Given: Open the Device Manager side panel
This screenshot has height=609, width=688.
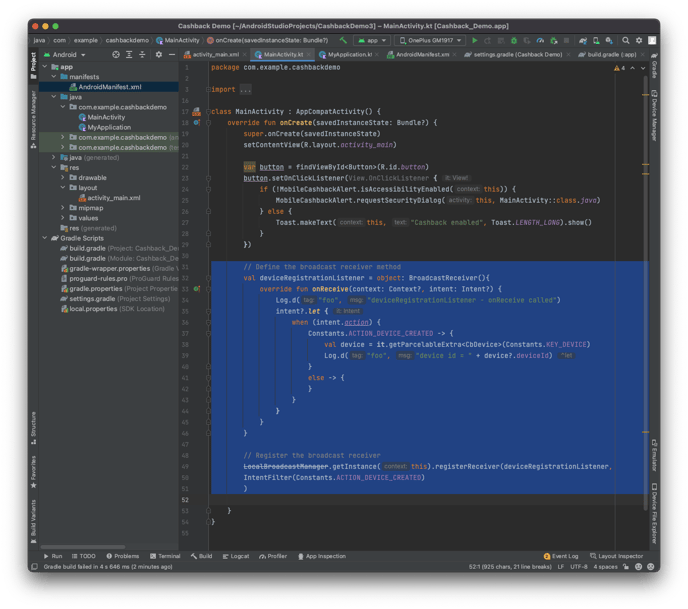Looking at the screenshot, I should [654, 115].
